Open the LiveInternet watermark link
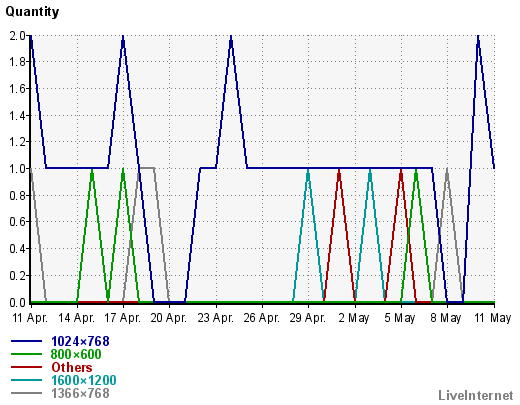 (x=476, y=395)
